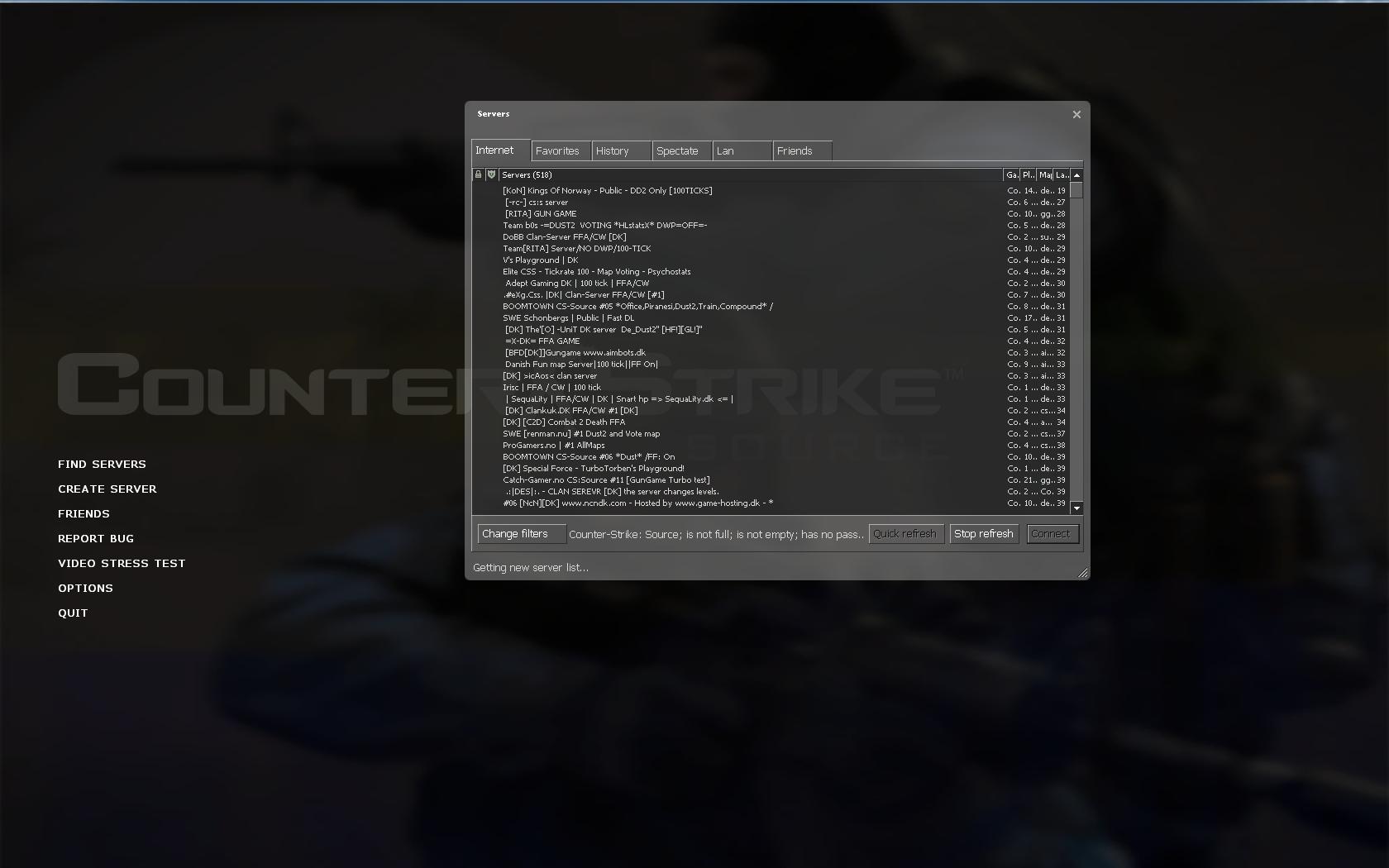The image size is (1389, 868).
Task: Select the "Adept Gaming DK | 100 tick" server
Action: tap(771, 284)
